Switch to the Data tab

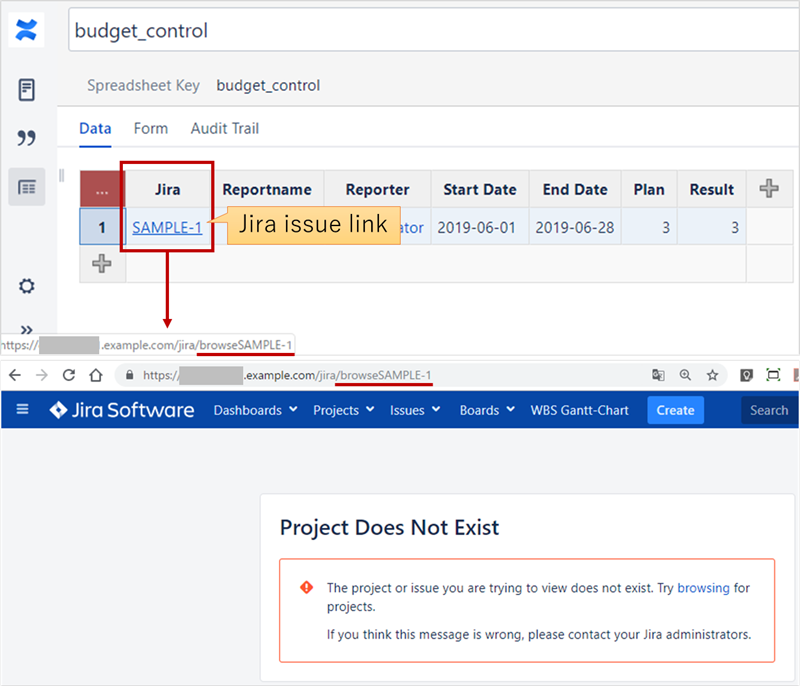95,129
